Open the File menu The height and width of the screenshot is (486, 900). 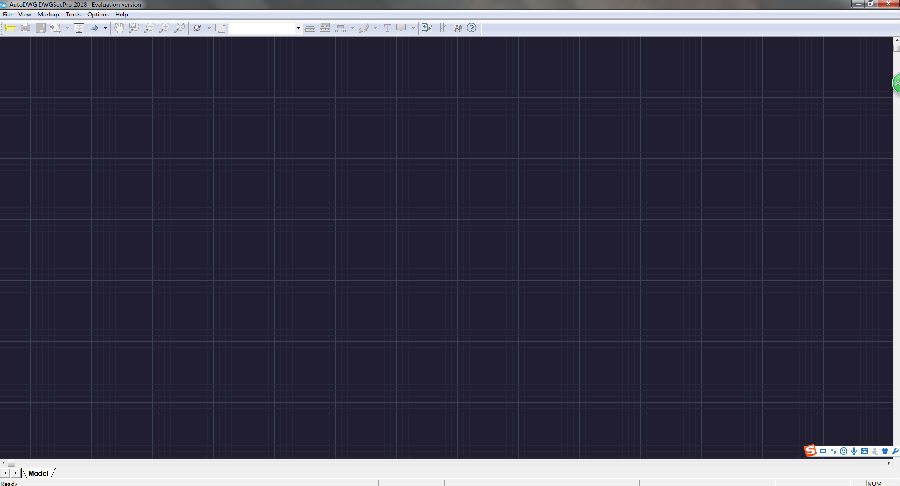[7, 14]
